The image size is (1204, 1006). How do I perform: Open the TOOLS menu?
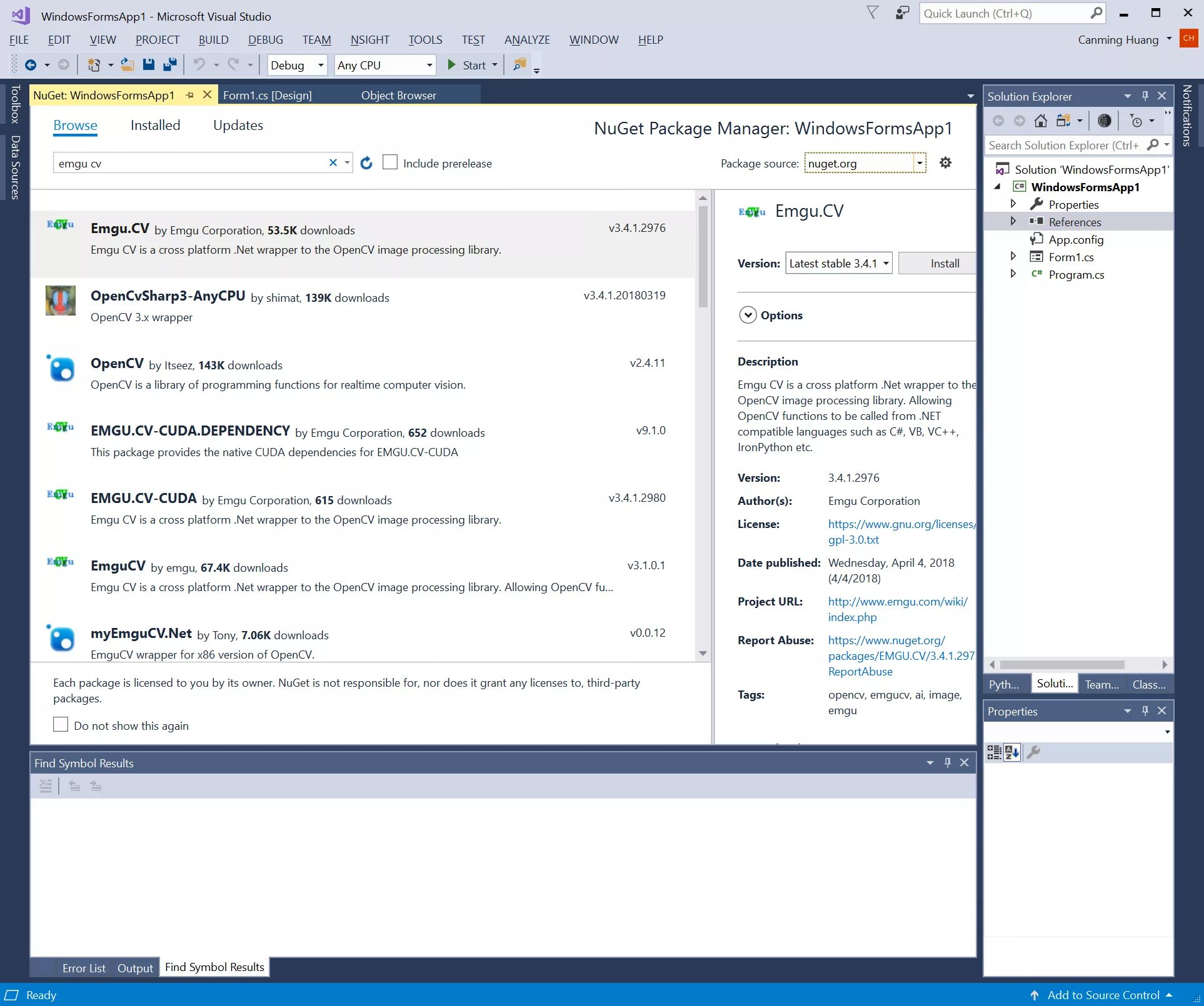click(425, 40)
